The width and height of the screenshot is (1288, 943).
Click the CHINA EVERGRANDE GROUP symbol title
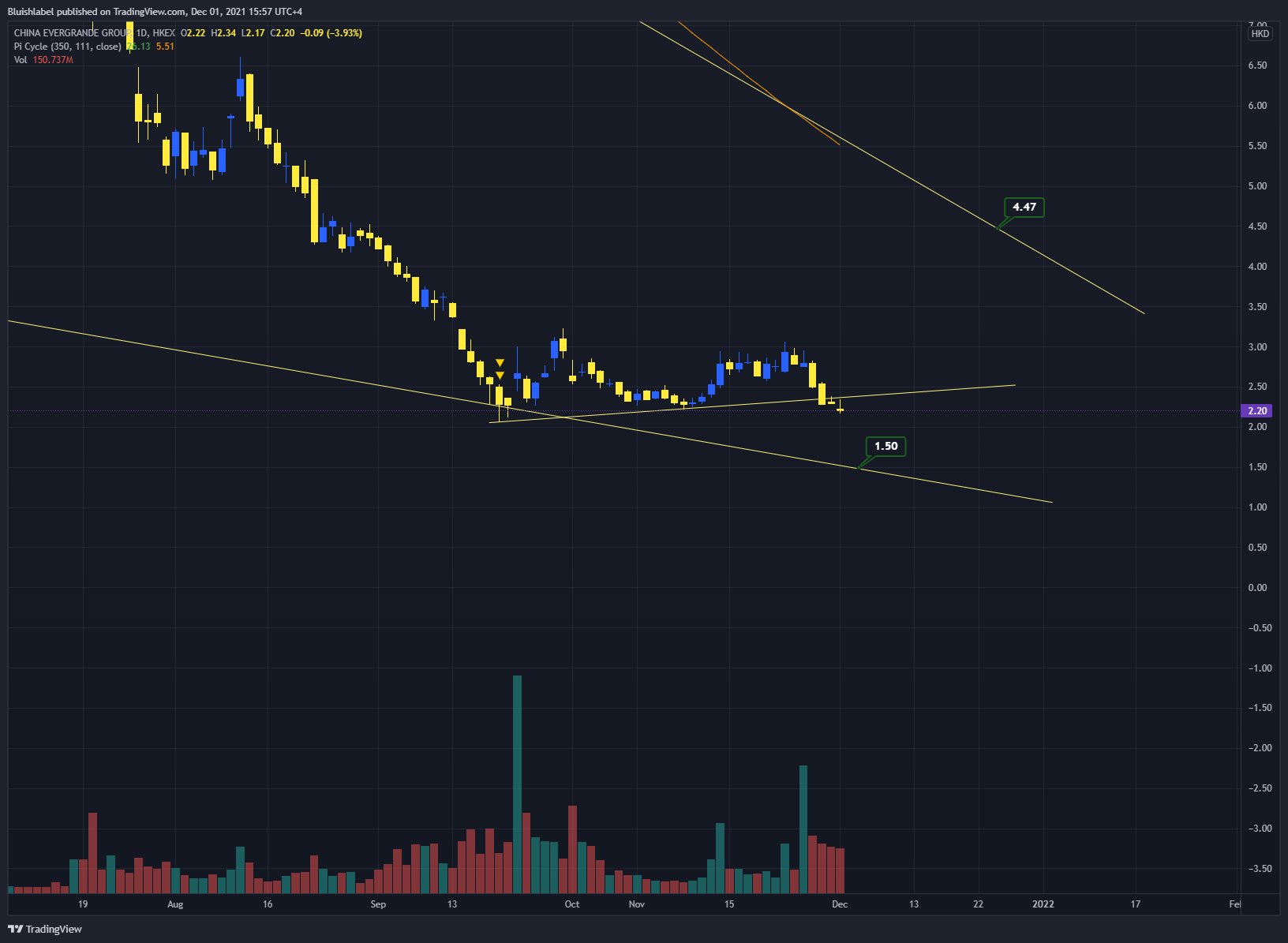(x=73, y=33)
